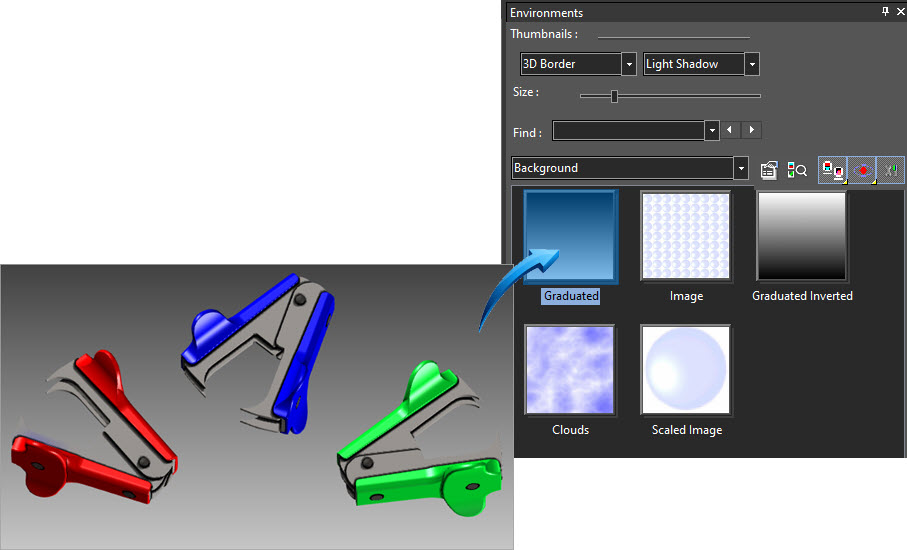Click the Image label text

tap(687, 296)
